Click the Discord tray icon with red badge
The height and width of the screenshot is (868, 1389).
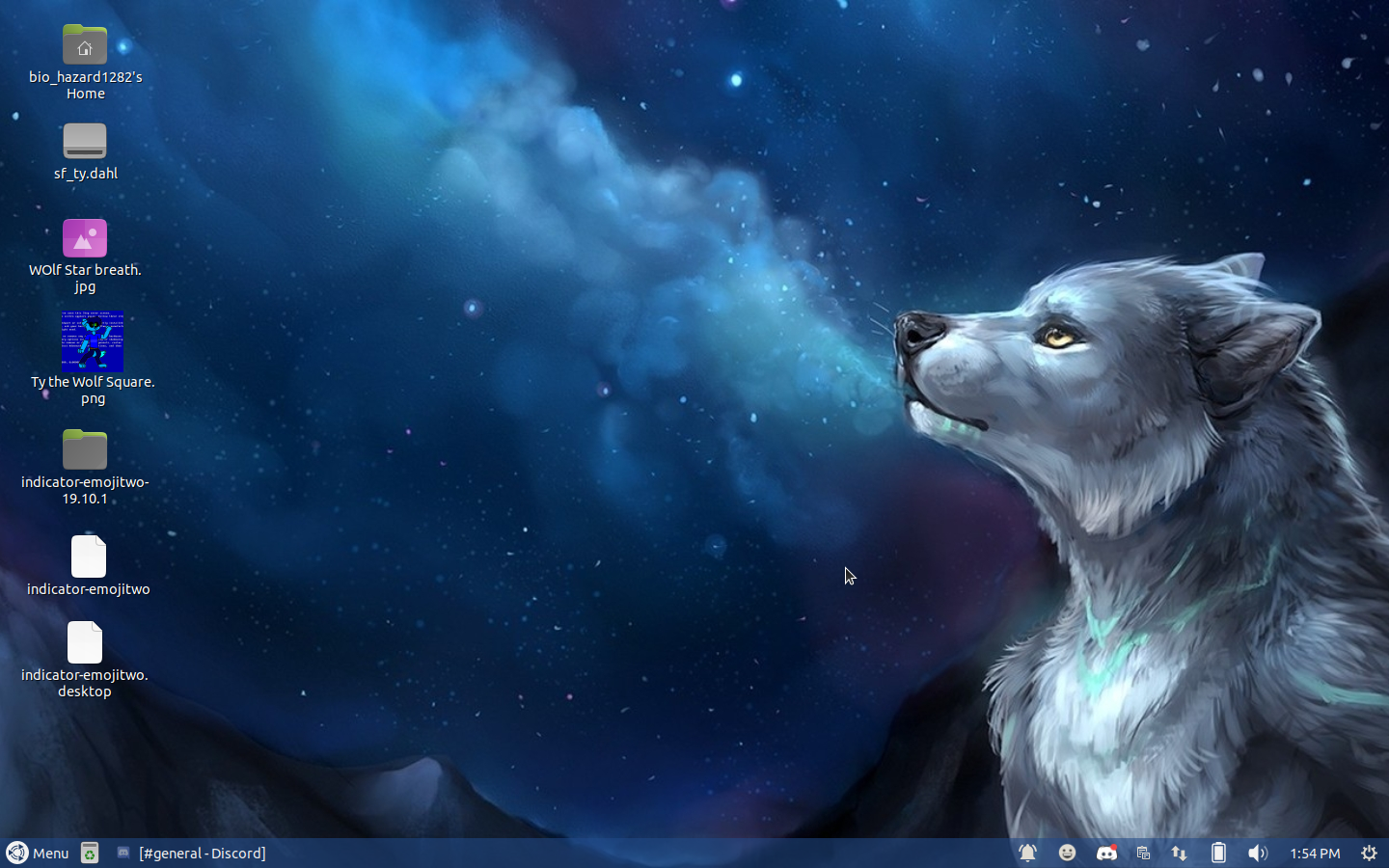point(1106,853)
